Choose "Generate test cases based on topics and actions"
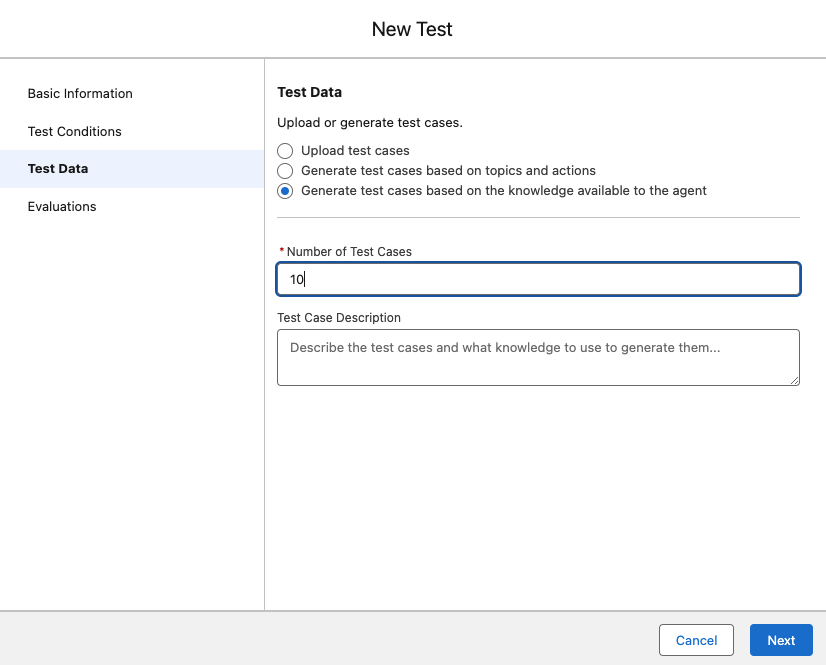This screenshot has width=826, height=665. 285,170
